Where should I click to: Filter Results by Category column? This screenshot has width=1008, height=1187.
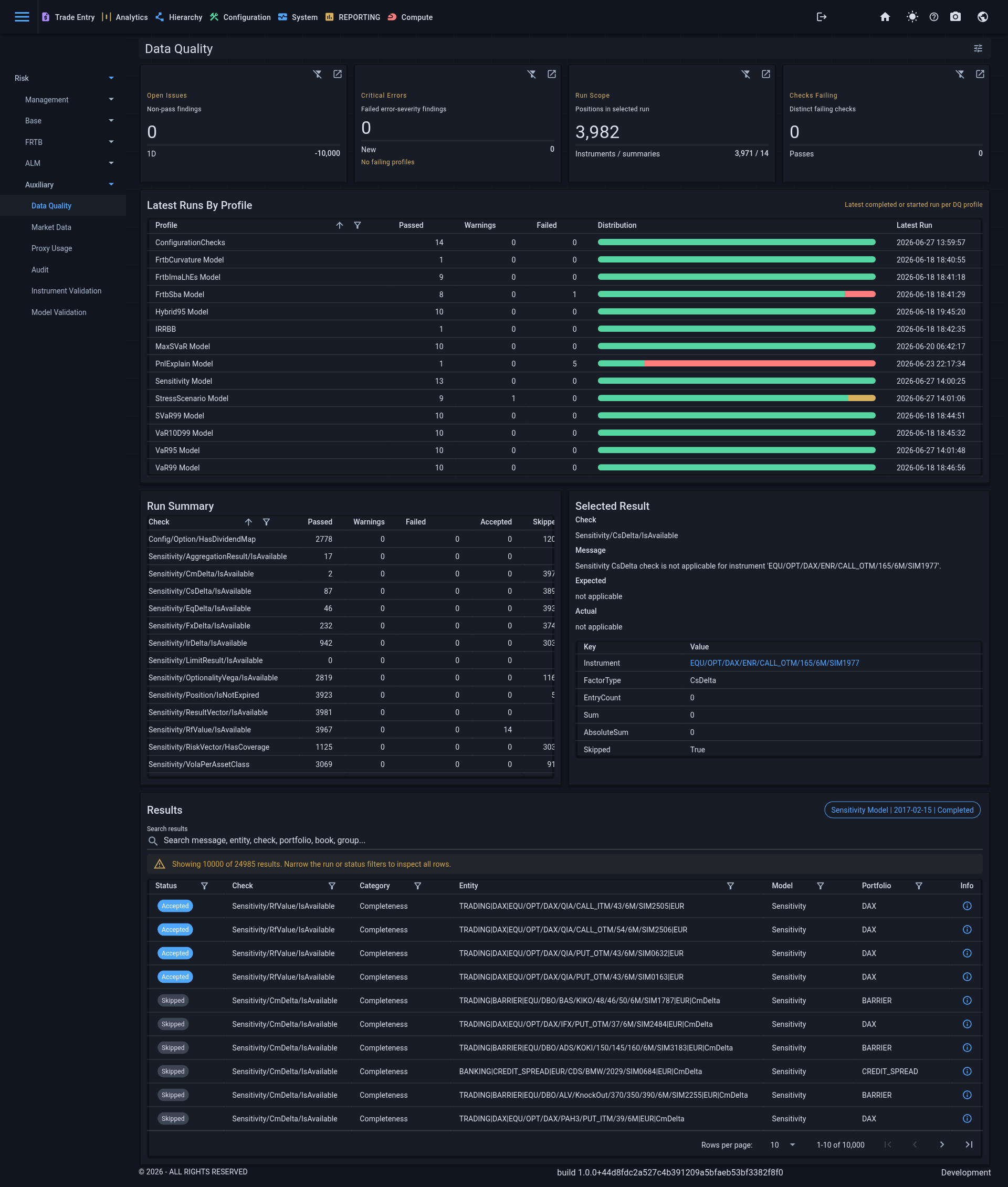417,886
